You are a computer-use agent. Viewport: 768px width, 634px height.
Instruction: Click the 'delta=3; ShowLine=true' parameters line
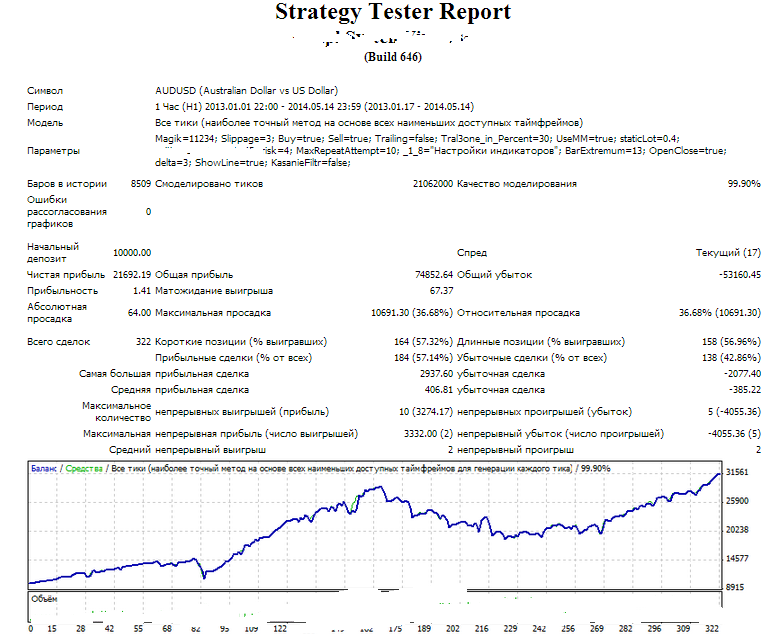pos(253,163)
